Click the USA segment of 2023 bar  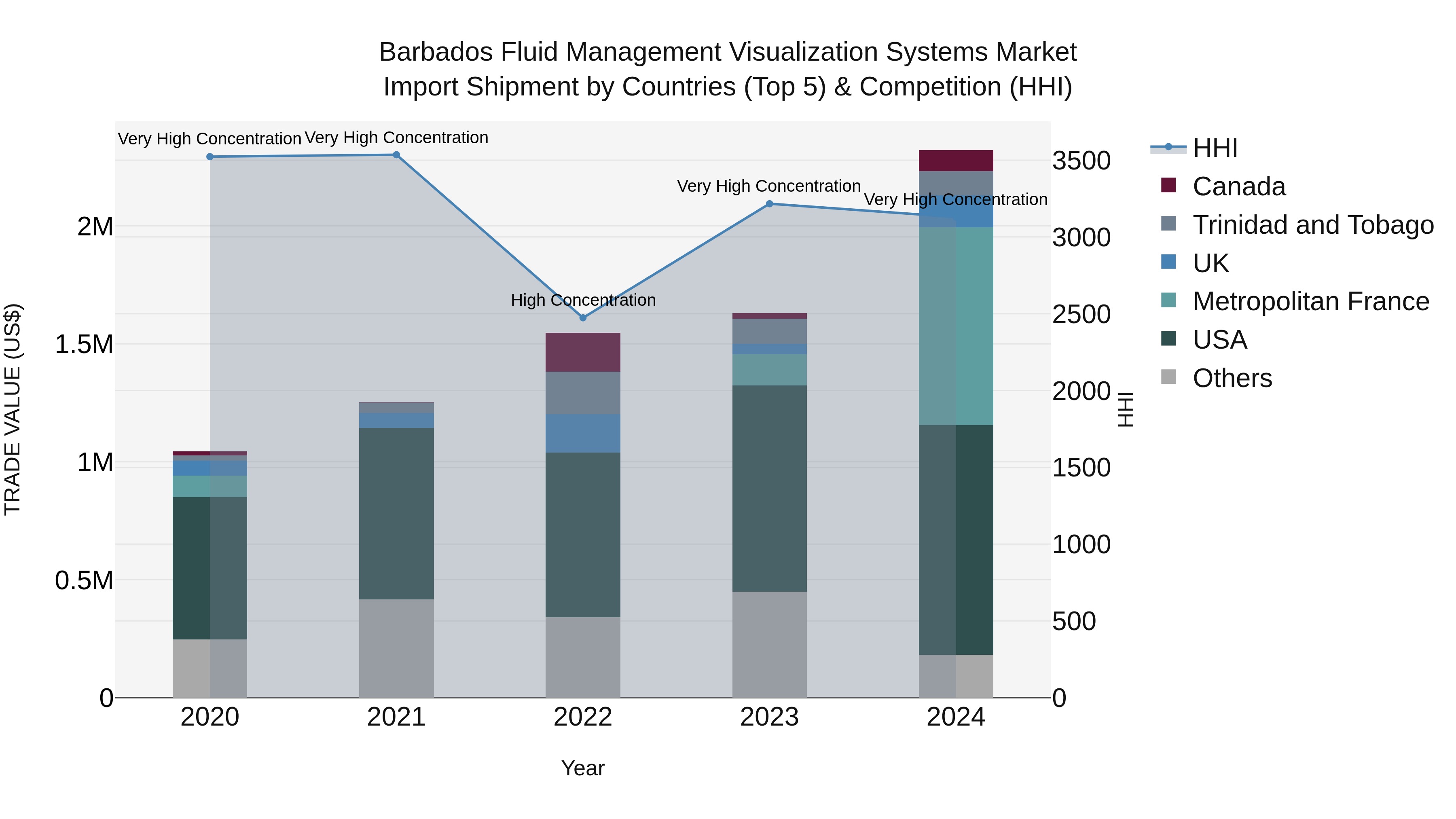(769, 489)
